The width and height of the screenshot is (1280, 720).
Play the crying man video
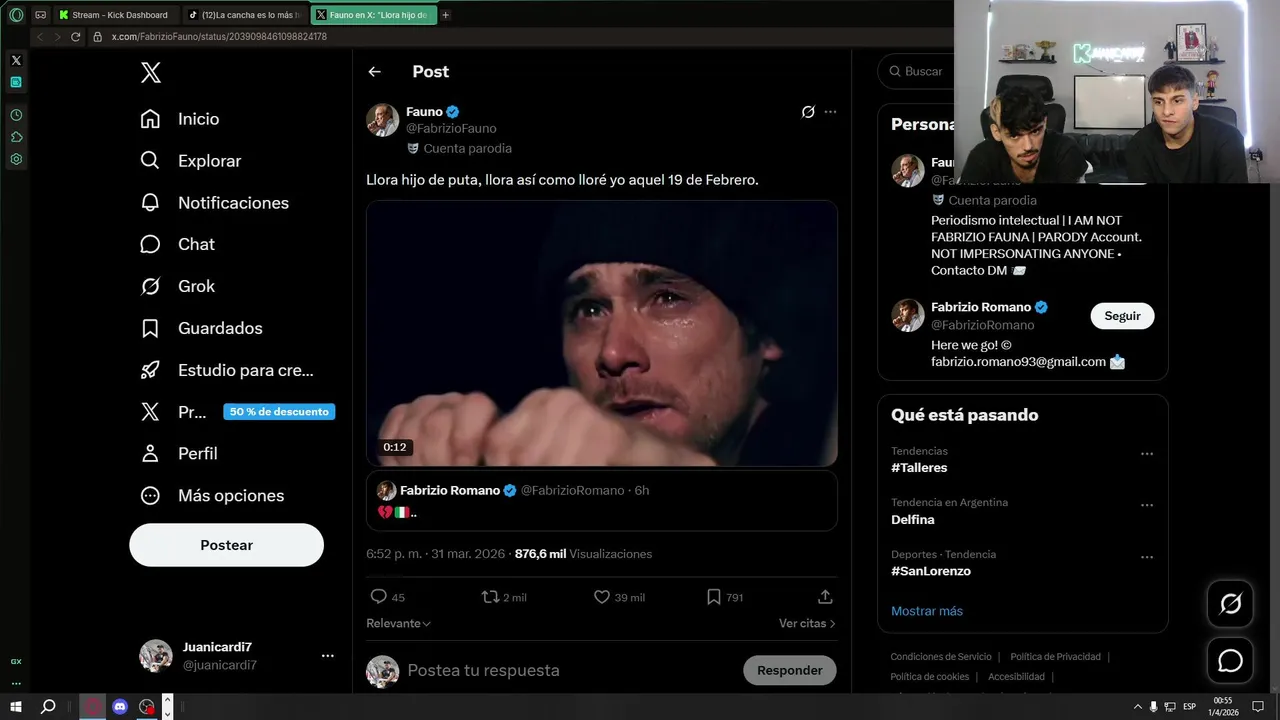601,333
